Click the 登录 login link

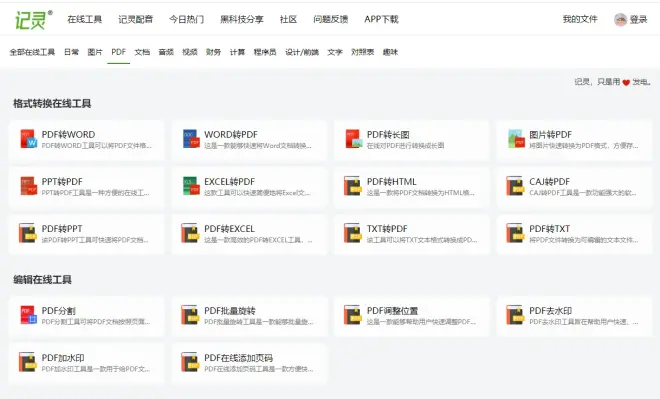[639, 19]
